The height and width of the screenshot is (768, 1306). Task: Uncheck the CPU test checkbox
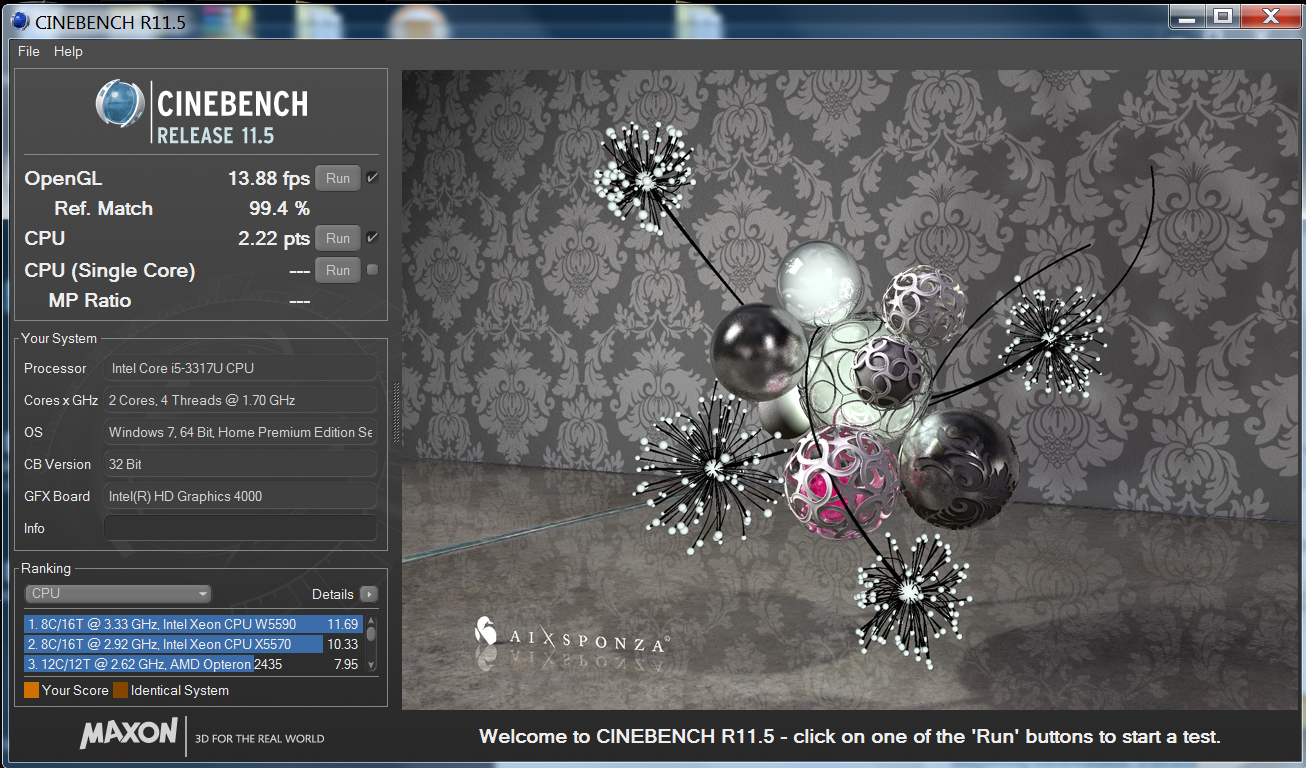[x=372, y=238]
